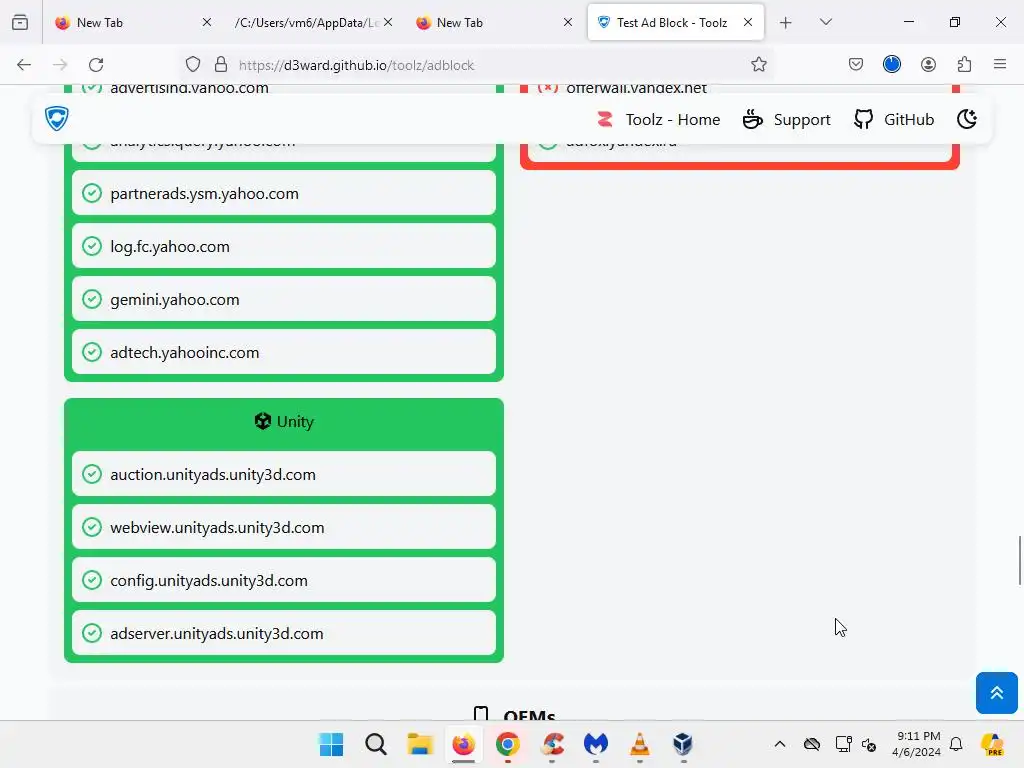
Task: Click the page vertical scrollbar thumb
Action: [1019, 560]
